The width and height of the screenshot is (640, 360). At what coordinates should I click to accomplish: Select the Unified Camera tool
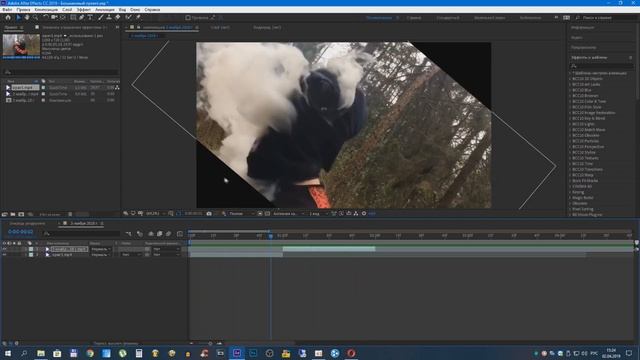point(54,18)
